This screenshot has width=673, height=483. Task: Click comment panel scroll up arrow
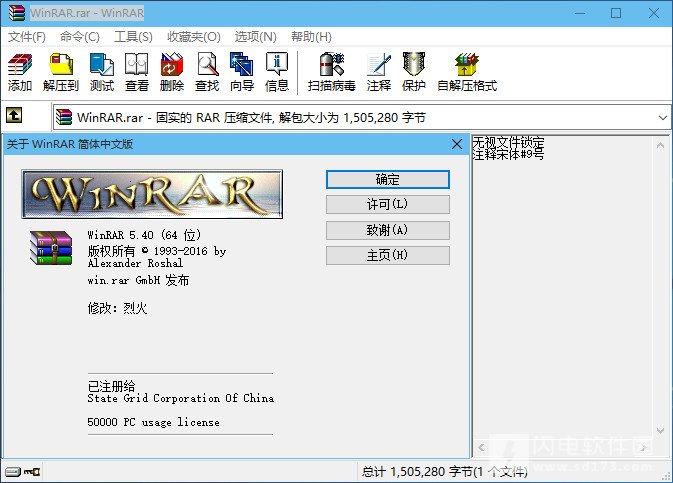click(661, 146)
